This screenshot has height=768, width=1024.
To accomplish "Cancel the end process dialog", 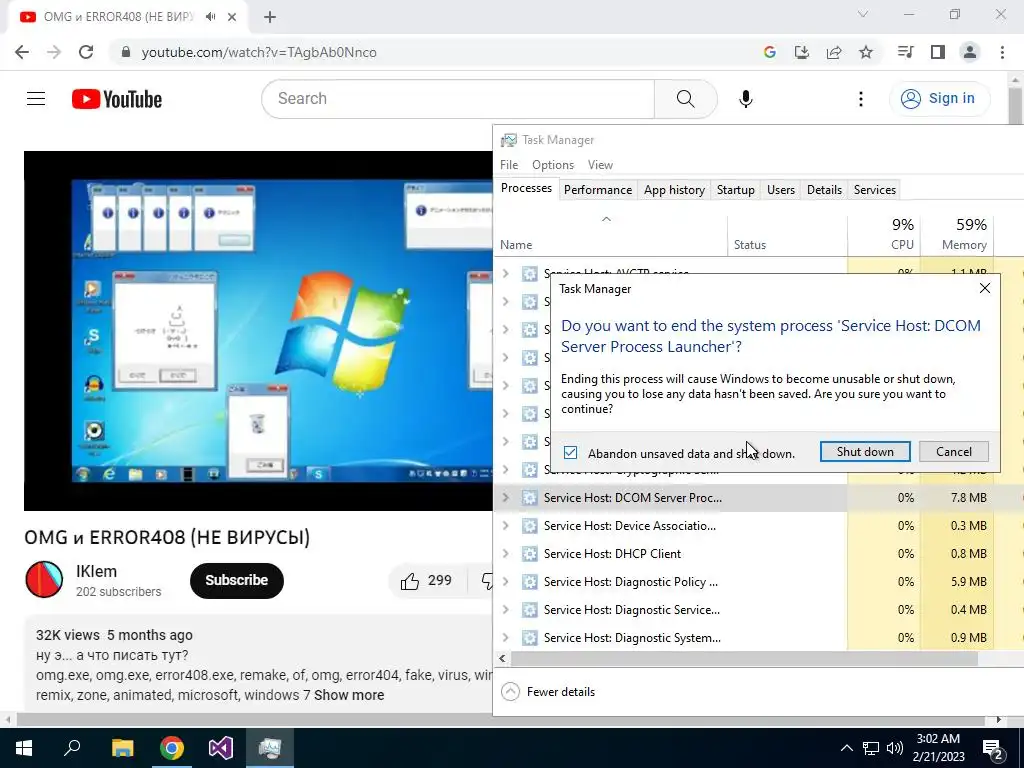I will (x=953, y=451).
